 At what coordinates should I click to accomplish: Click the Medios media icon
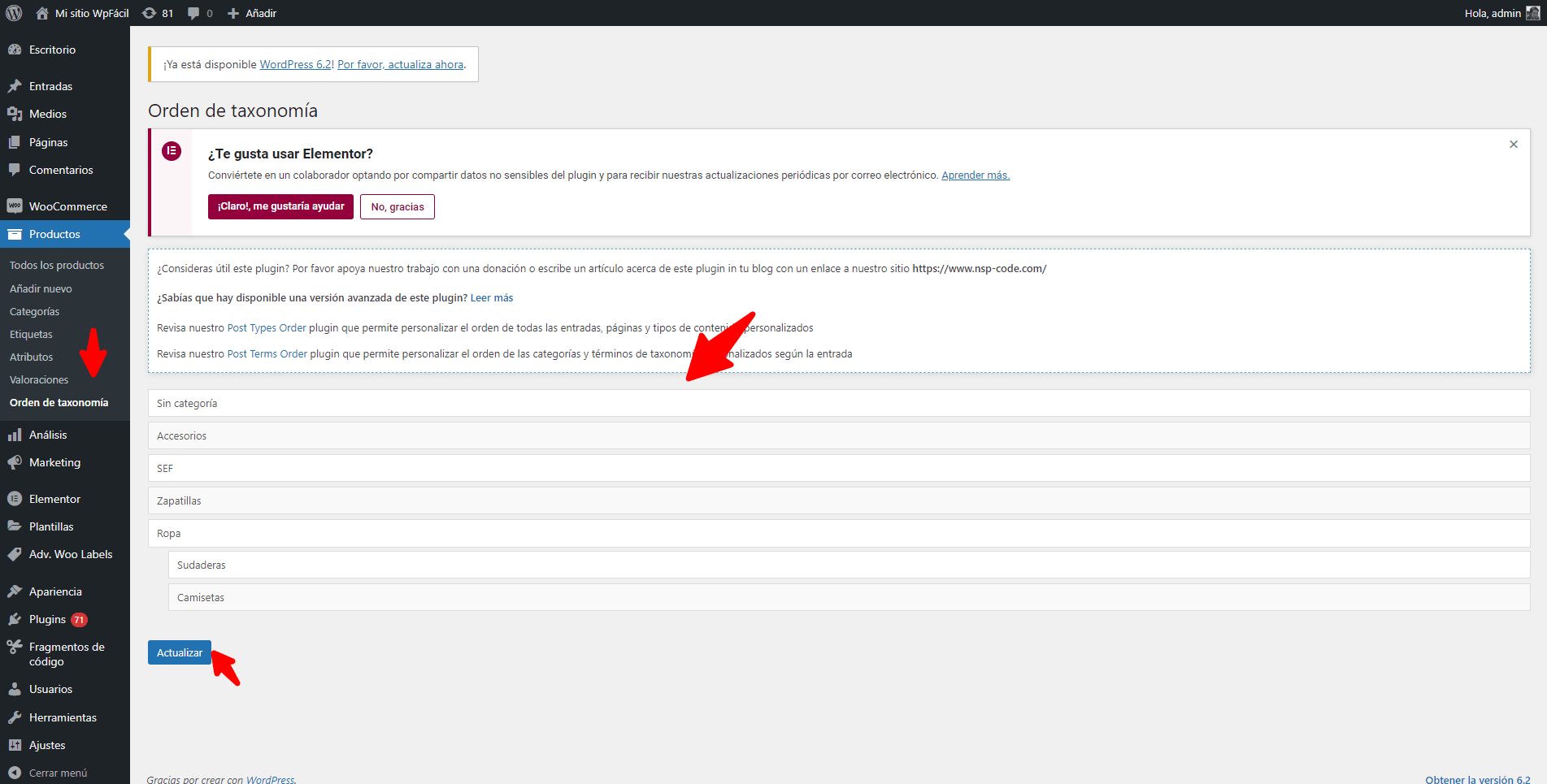(15, 114)
